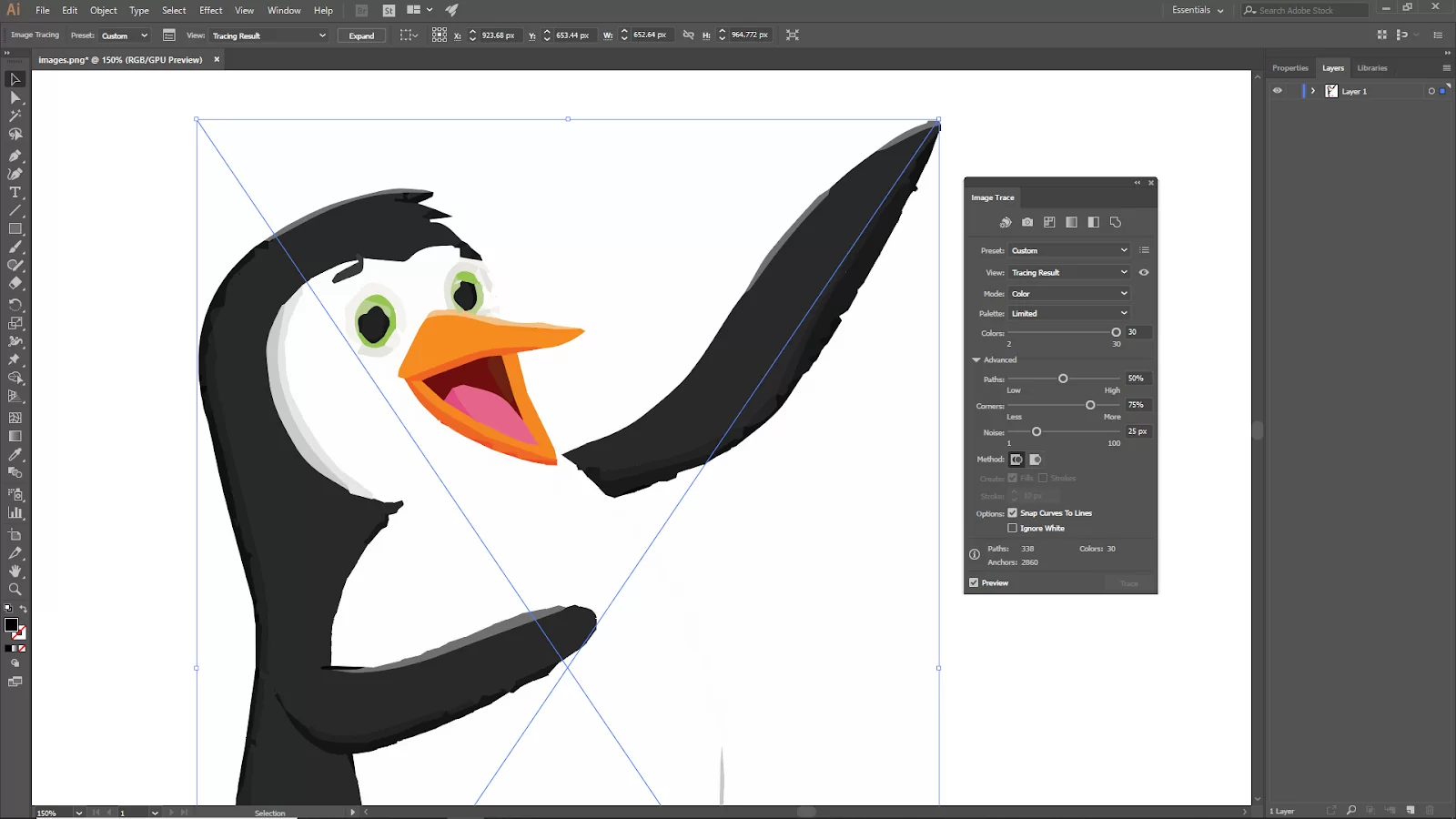This screenshot has height=819, width=1456.
Task: Select the Eraser tool
Action: 15,283
